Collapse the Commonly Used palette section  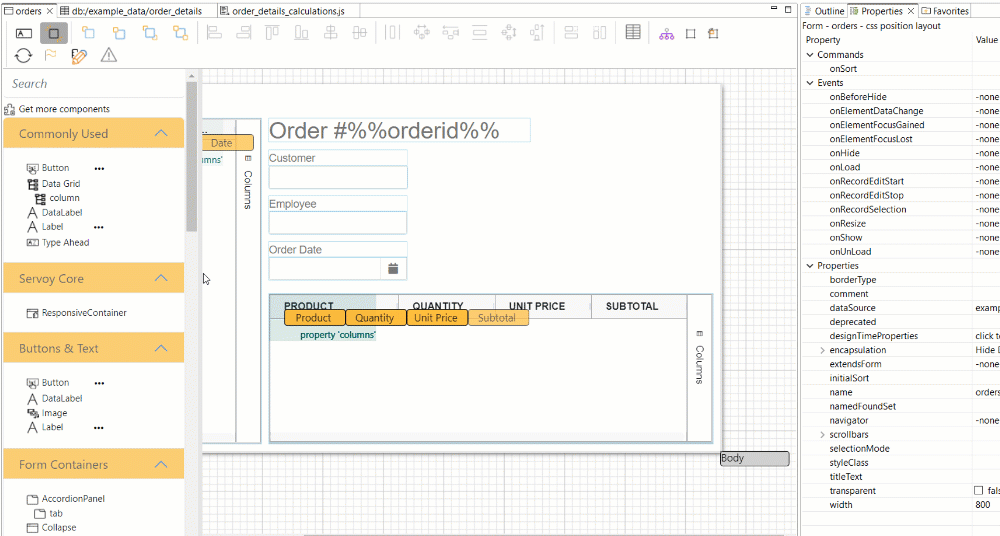160,133
